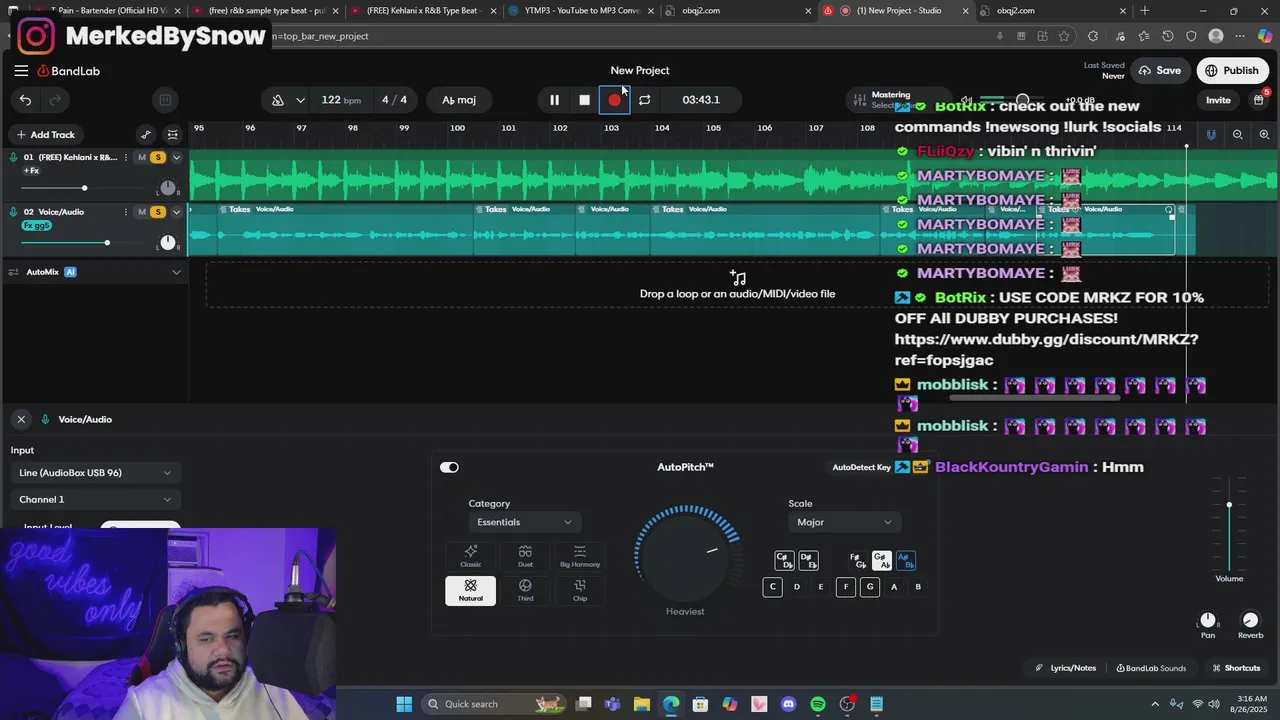This screenshot has height=720, width=1280.
Task: Click the microphone icon on track 02
Action: [14, 212]
